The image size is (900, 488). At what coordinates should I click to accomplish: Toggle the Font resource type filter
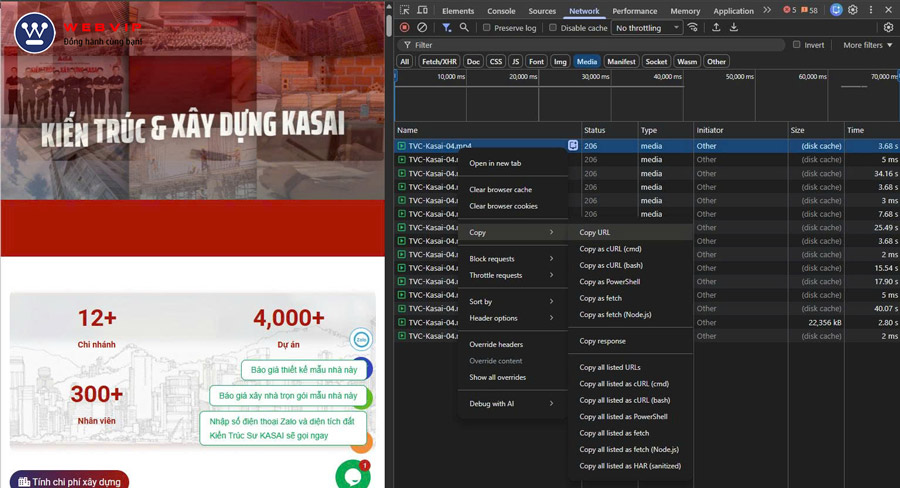tap(536, 61)
